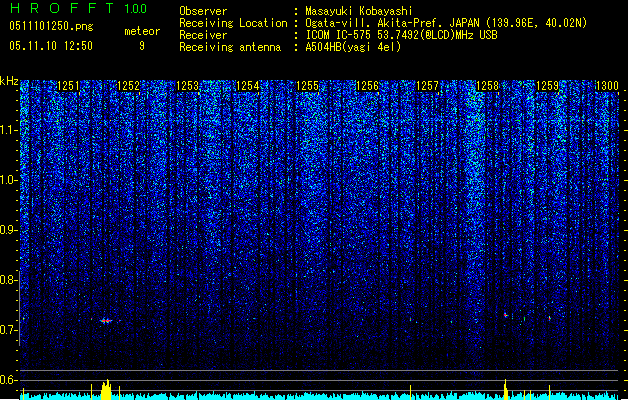Click the Observer field label
Viewport: 629px width, 400px height.
point(203,11)
